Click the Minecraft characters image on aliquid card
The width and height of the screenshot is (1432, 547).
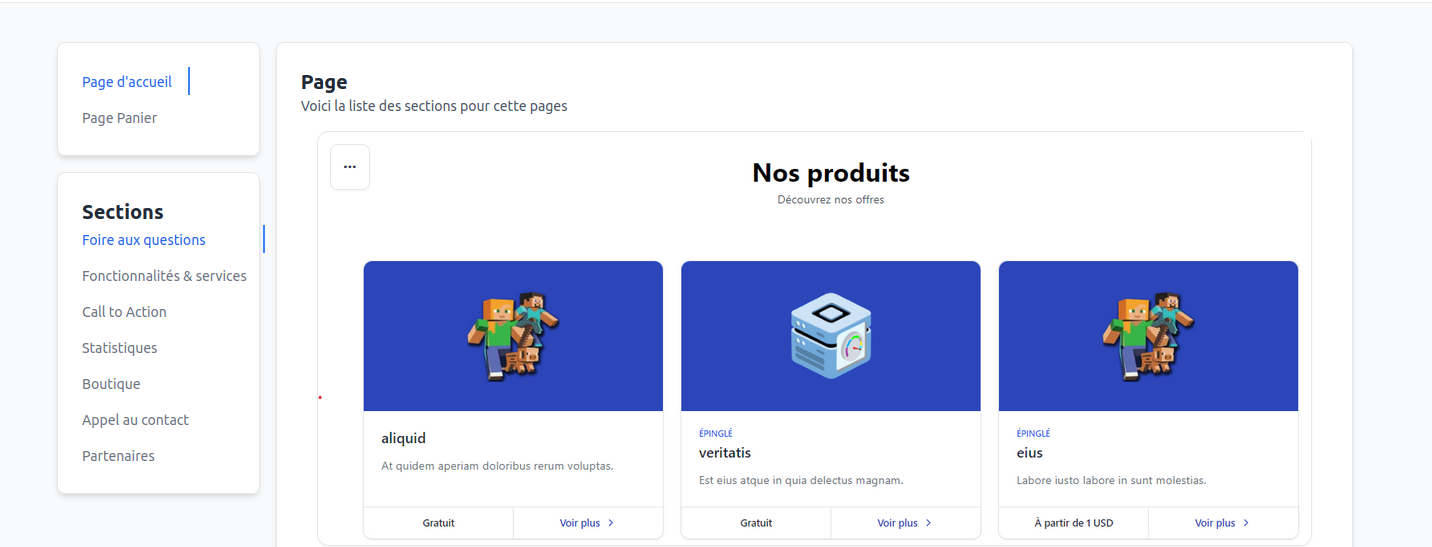coord(513,336)
